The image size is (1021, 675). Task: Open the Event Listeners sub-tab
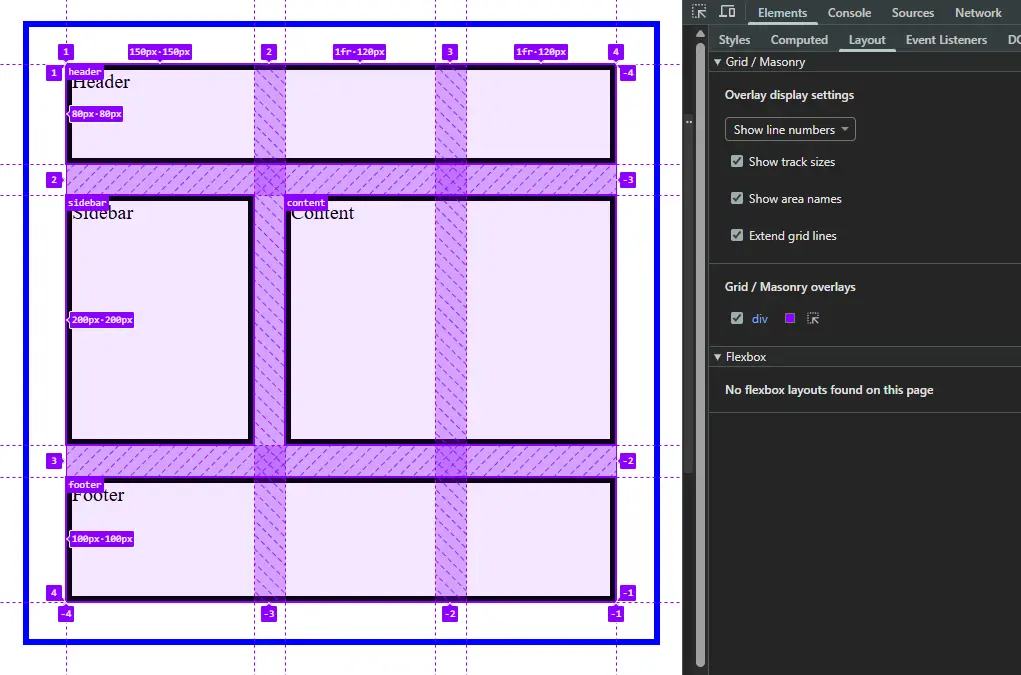[x=946, y=40]
